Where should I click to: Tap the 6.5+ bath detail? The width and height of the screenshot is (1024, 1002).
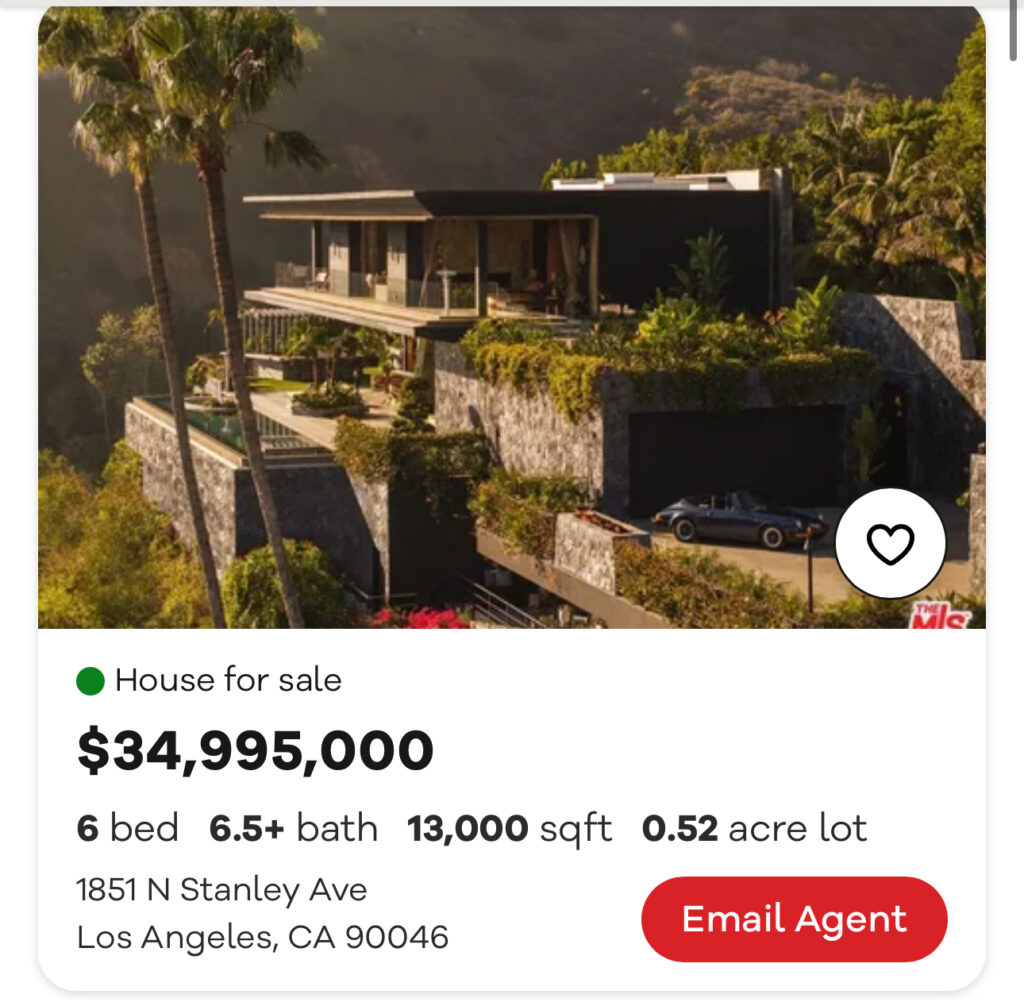[x=293, y=829]
